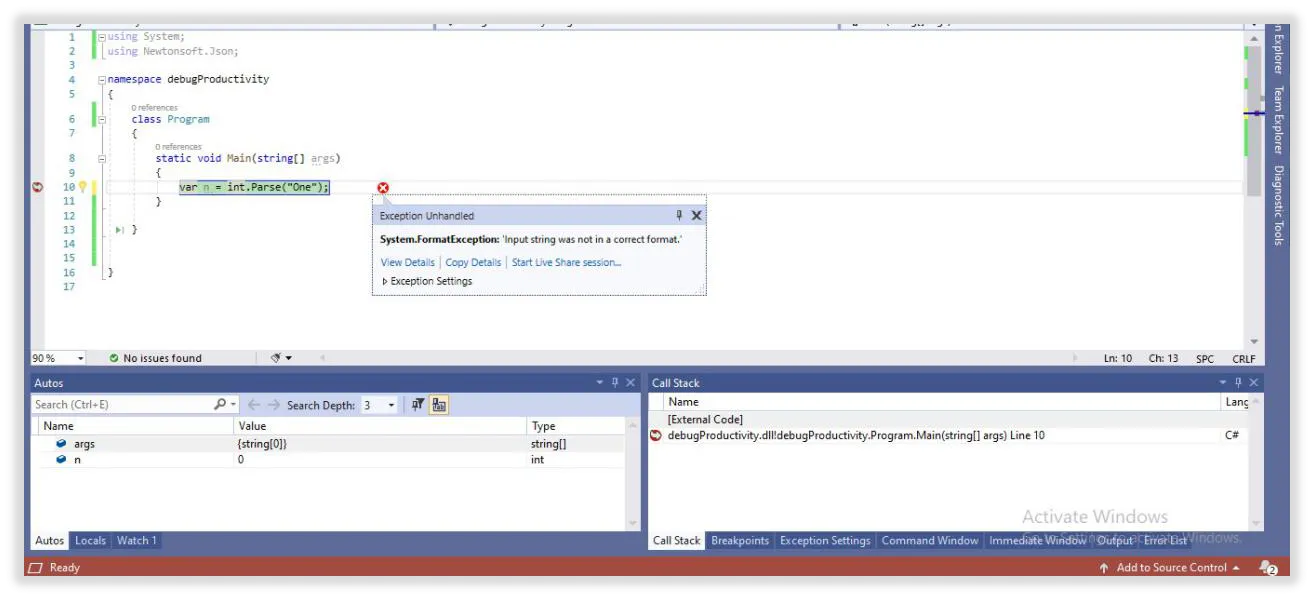This screenshot has height=601, width=1316.
Task: Click the Autos panel auto-hide pin
Action: coord(615,383)
